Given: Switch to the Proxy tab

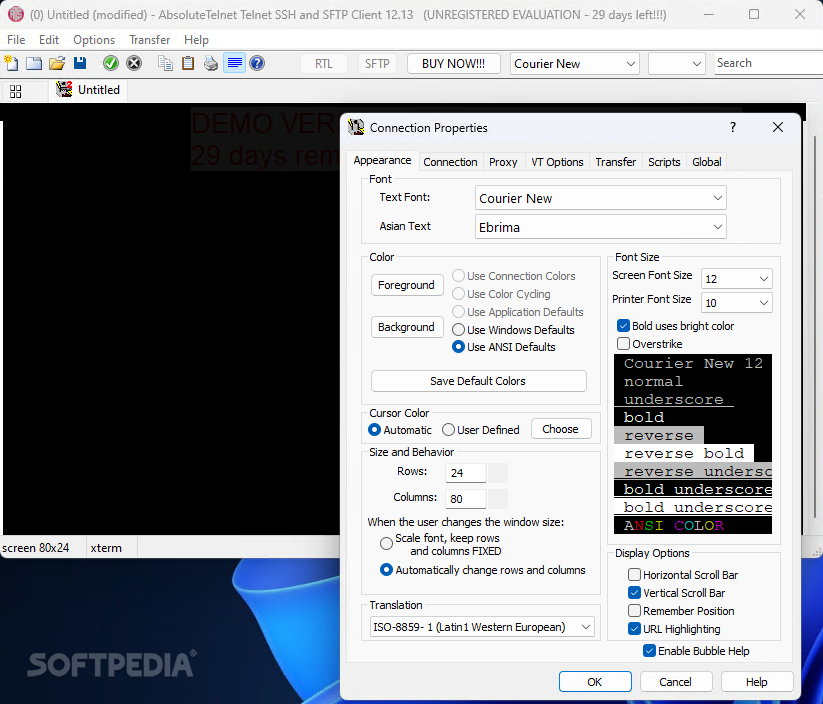Looking at the screenshot, I should point(503,162).
